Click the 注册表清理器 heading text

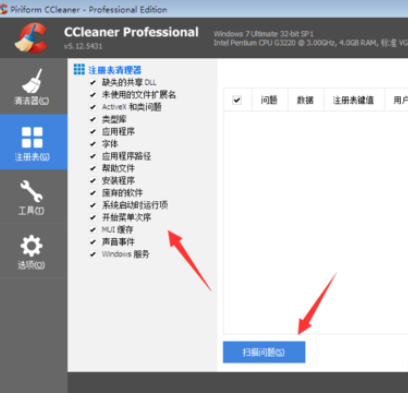pos(115,70)
